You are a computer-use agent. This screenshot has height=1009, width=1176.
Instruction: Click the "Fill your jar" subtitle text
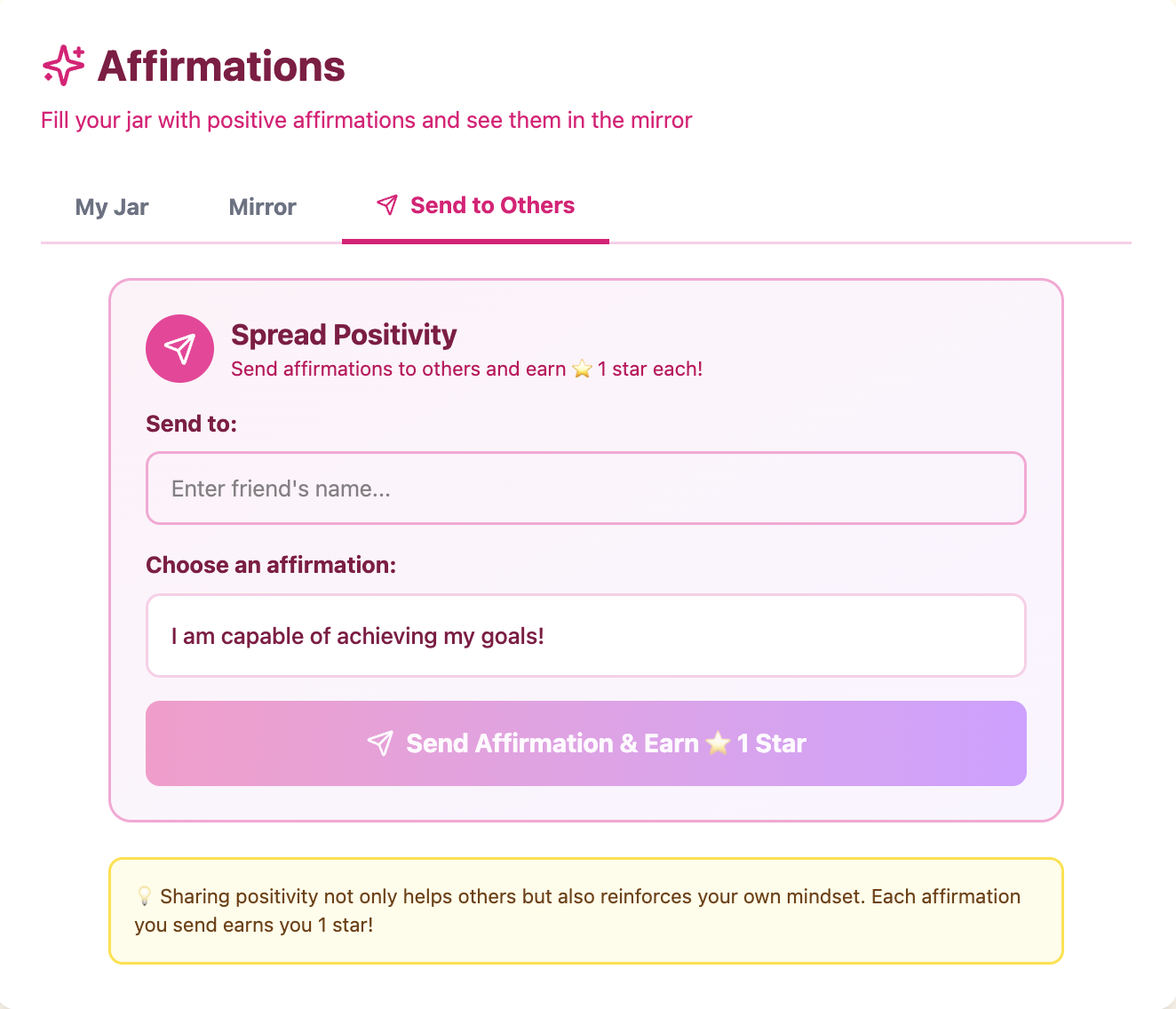coord(366,120)
